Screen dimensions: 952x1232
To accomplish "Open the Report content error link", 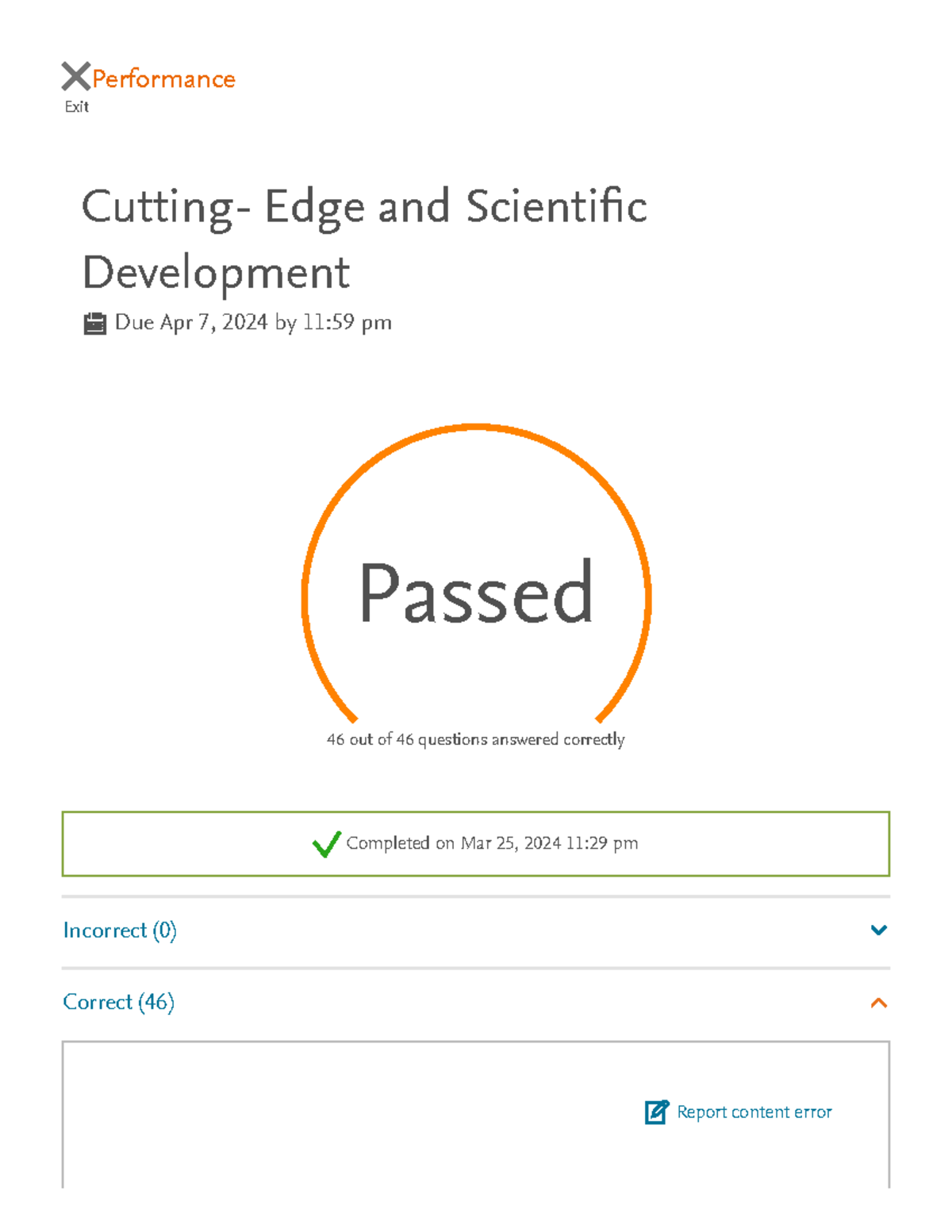I will pos(753,1112).
